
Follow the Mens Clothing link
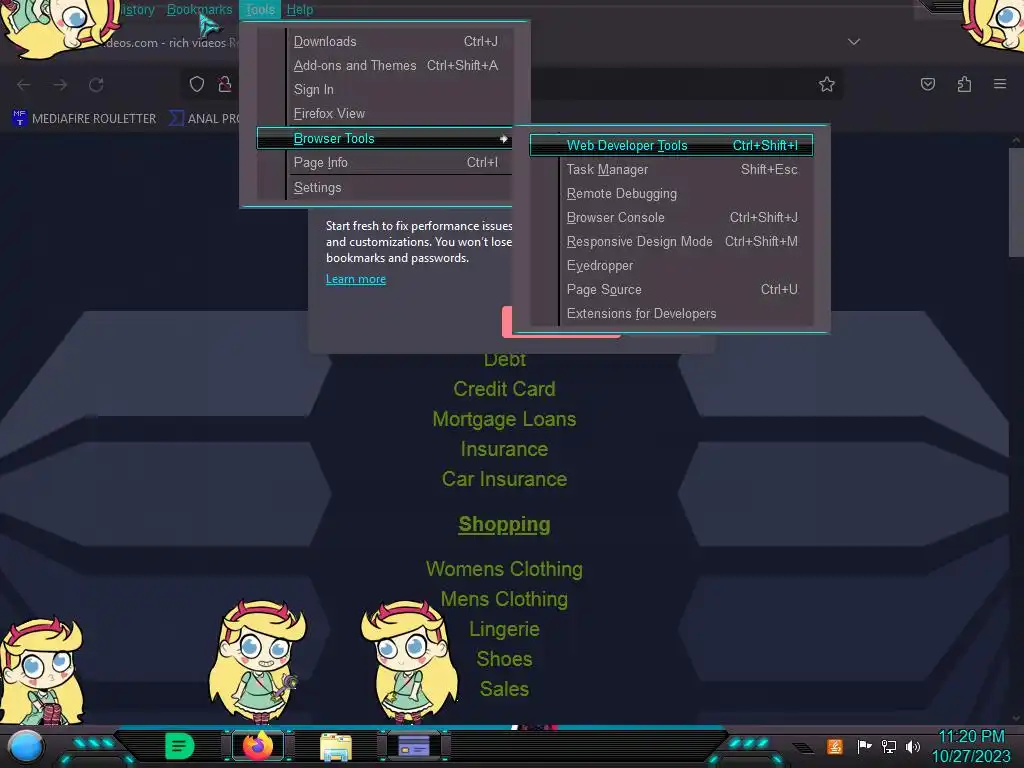[504, 600]
